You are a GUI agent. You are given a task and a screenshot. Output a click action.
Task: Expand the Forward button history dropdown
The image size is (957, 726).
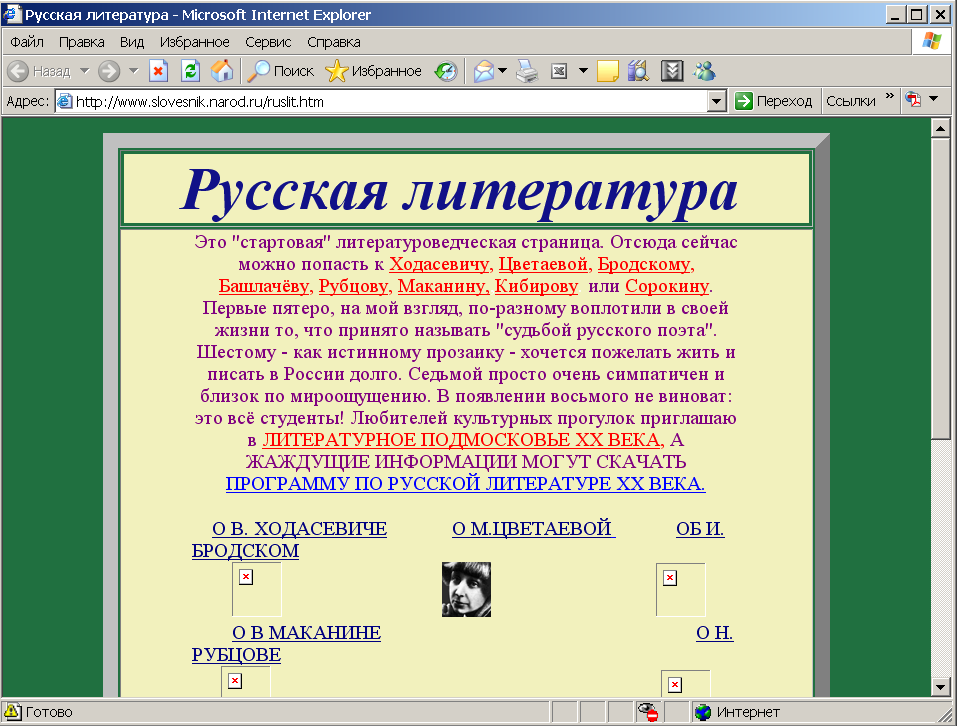[x=134, y=71]
